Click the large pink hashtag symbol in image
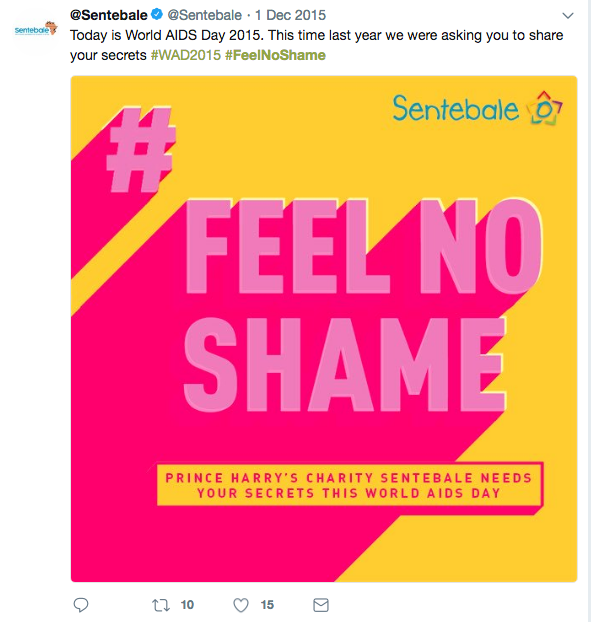591x622 pixels. (141, 150)
